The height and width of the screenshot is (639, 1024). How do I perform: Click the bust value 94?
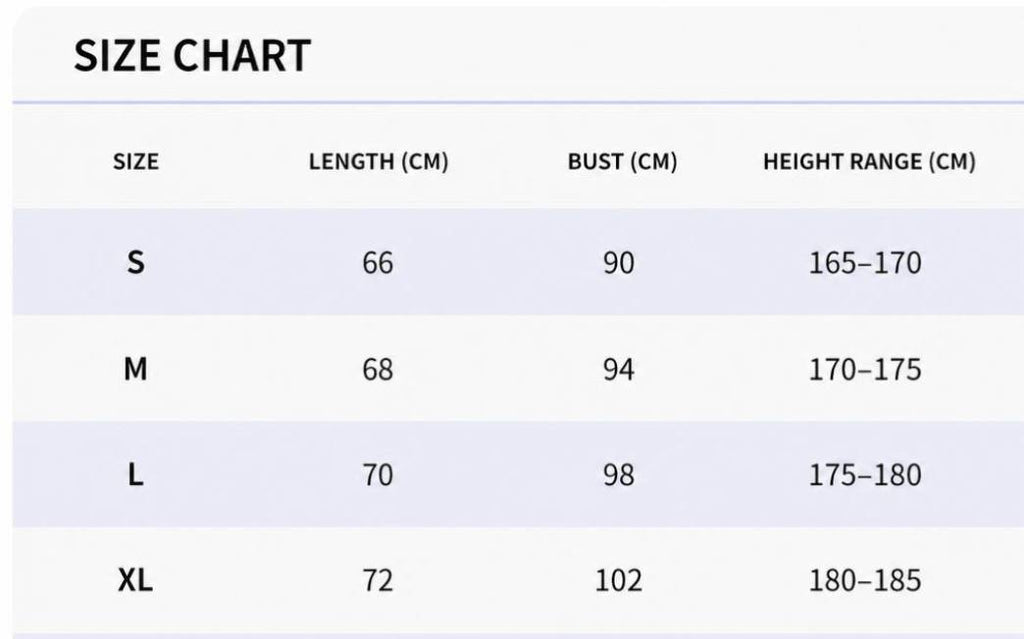[619, 369]
